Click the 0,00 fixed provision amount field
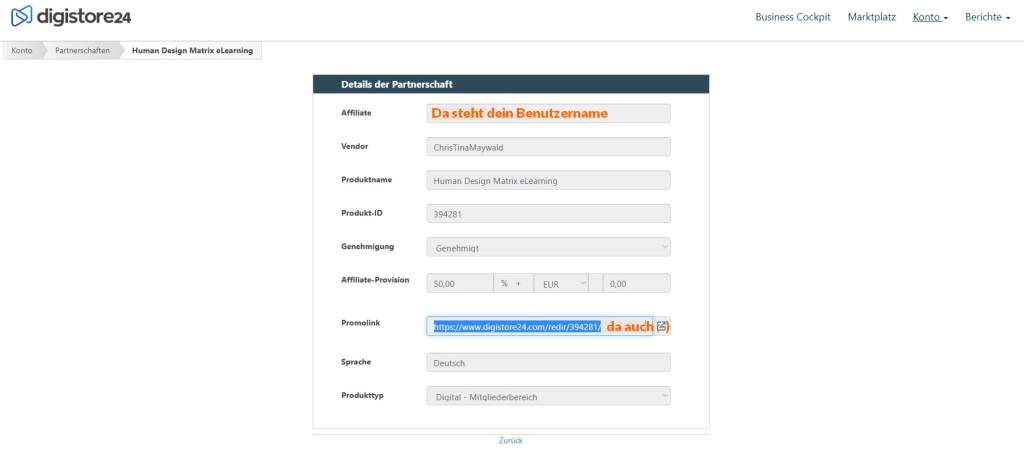The height and width of the screenshot is (454, 1024). point(636,284)
